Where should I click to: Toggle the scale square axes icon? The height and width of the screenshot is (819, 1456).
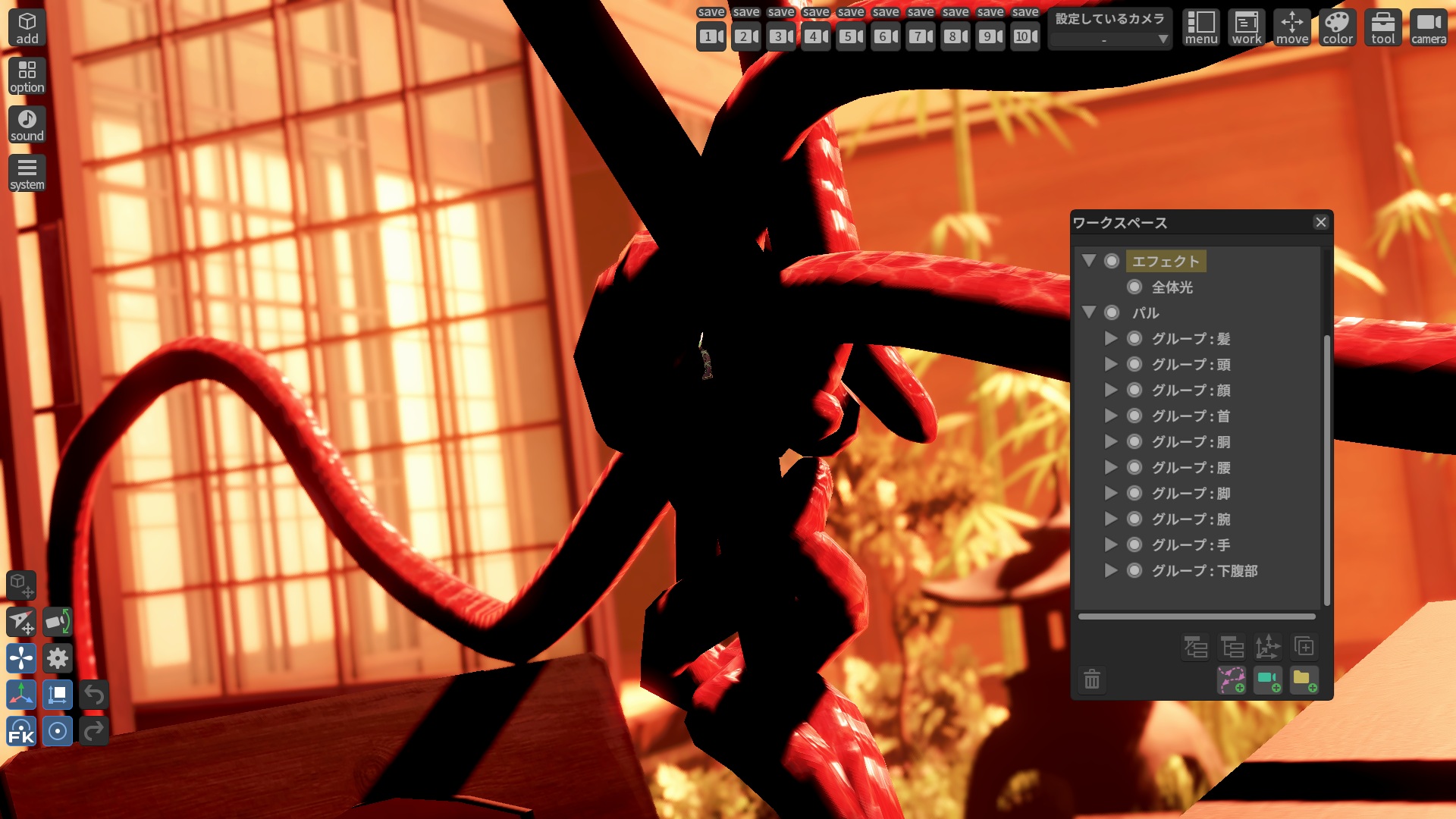58,695
